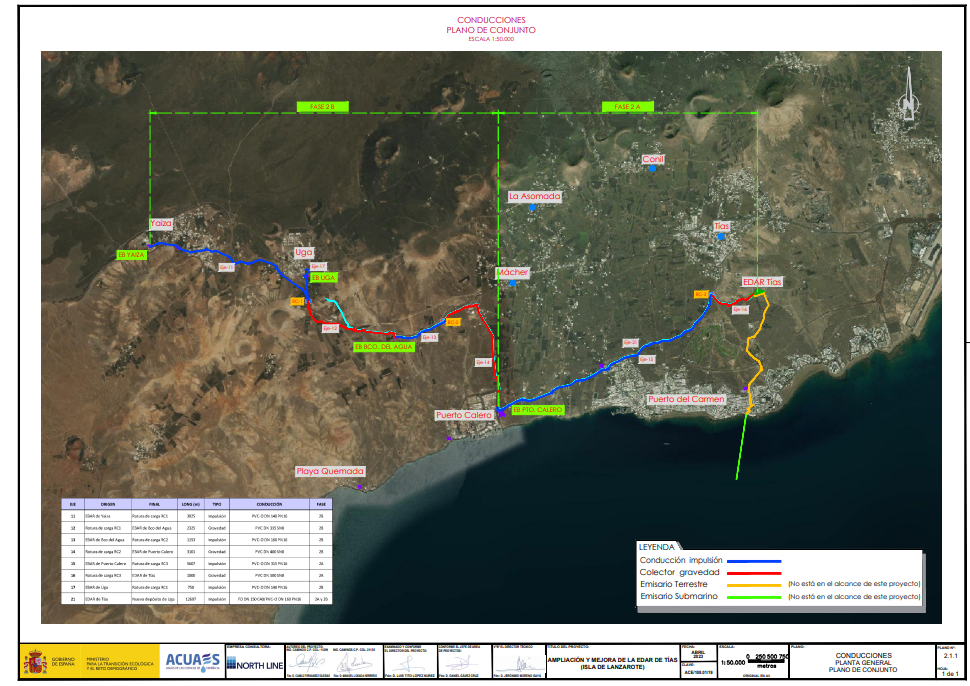Click the red Colector gravedad legend line
970x686 pixels.
click(x=753, y=573)
